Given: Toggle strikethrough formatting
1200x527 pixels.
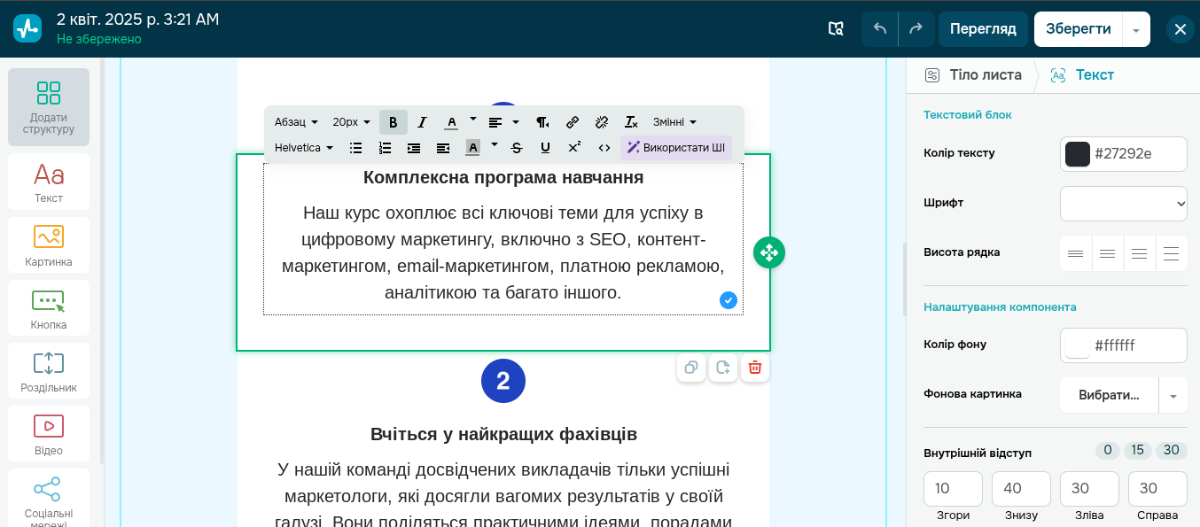Looking at the screenshot, I should tap(516, 147).
